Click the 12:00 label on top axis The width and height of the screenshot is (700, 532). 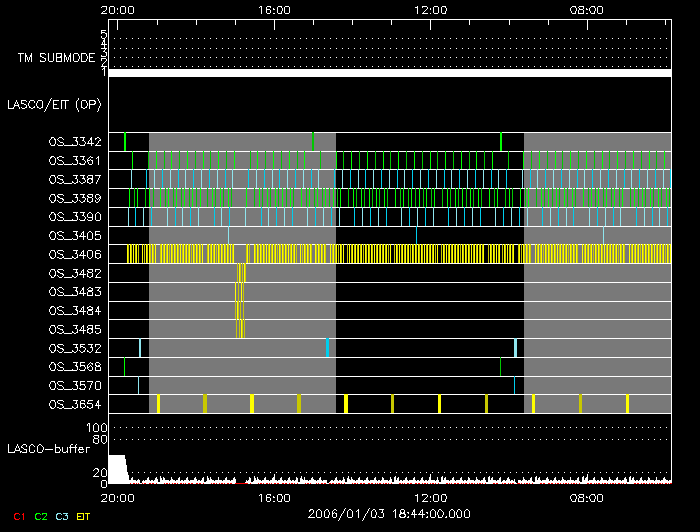[430, 9]
